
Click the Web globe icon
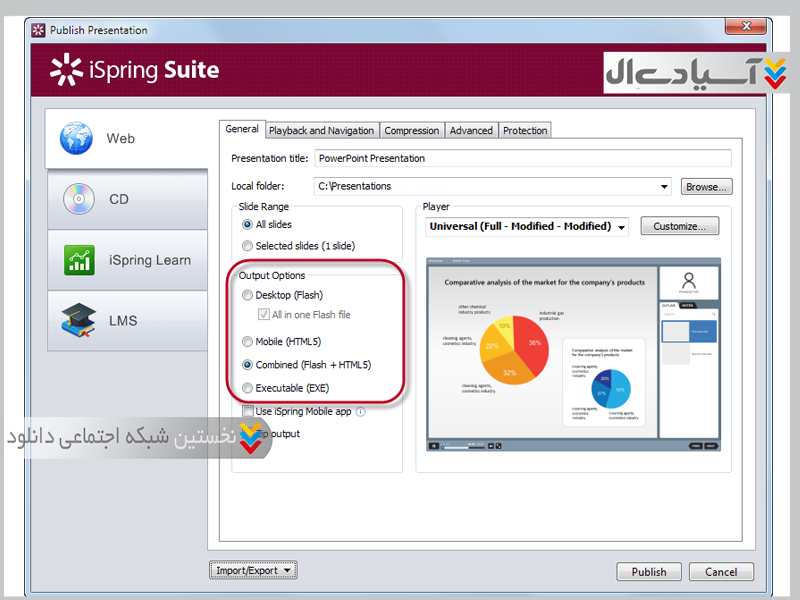(76, 139)
